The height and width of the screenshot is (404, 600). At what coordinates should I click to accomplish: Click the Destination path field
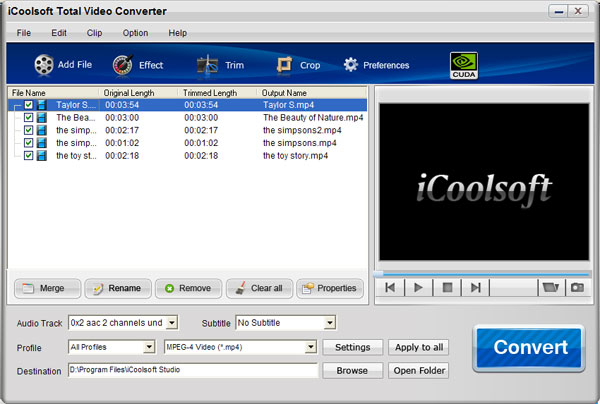click(x=193, y=370)
